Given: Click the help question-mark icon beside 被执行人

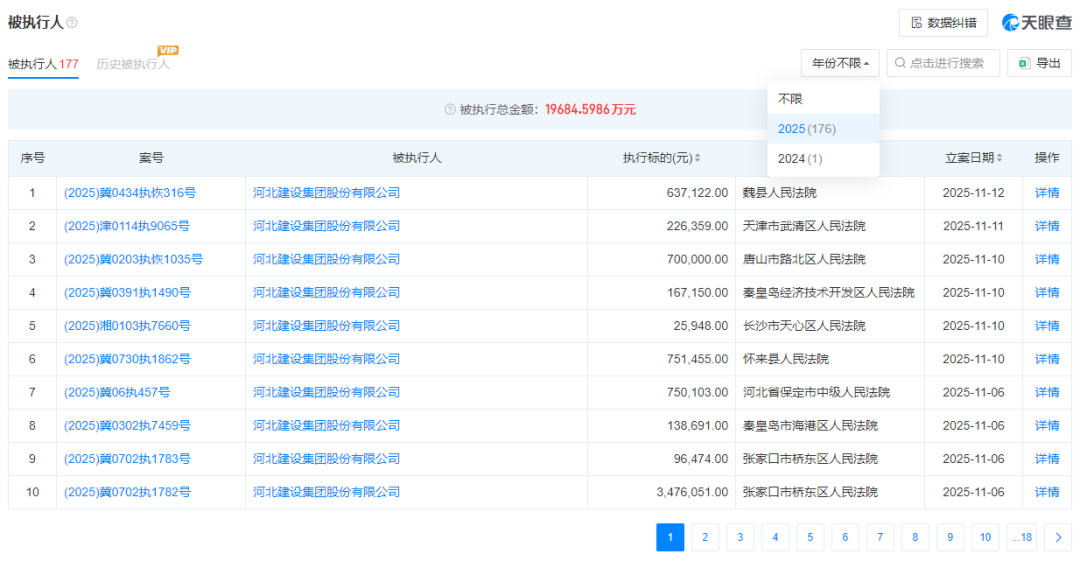Looking at the screenshot, I should [x=72, y=23].
